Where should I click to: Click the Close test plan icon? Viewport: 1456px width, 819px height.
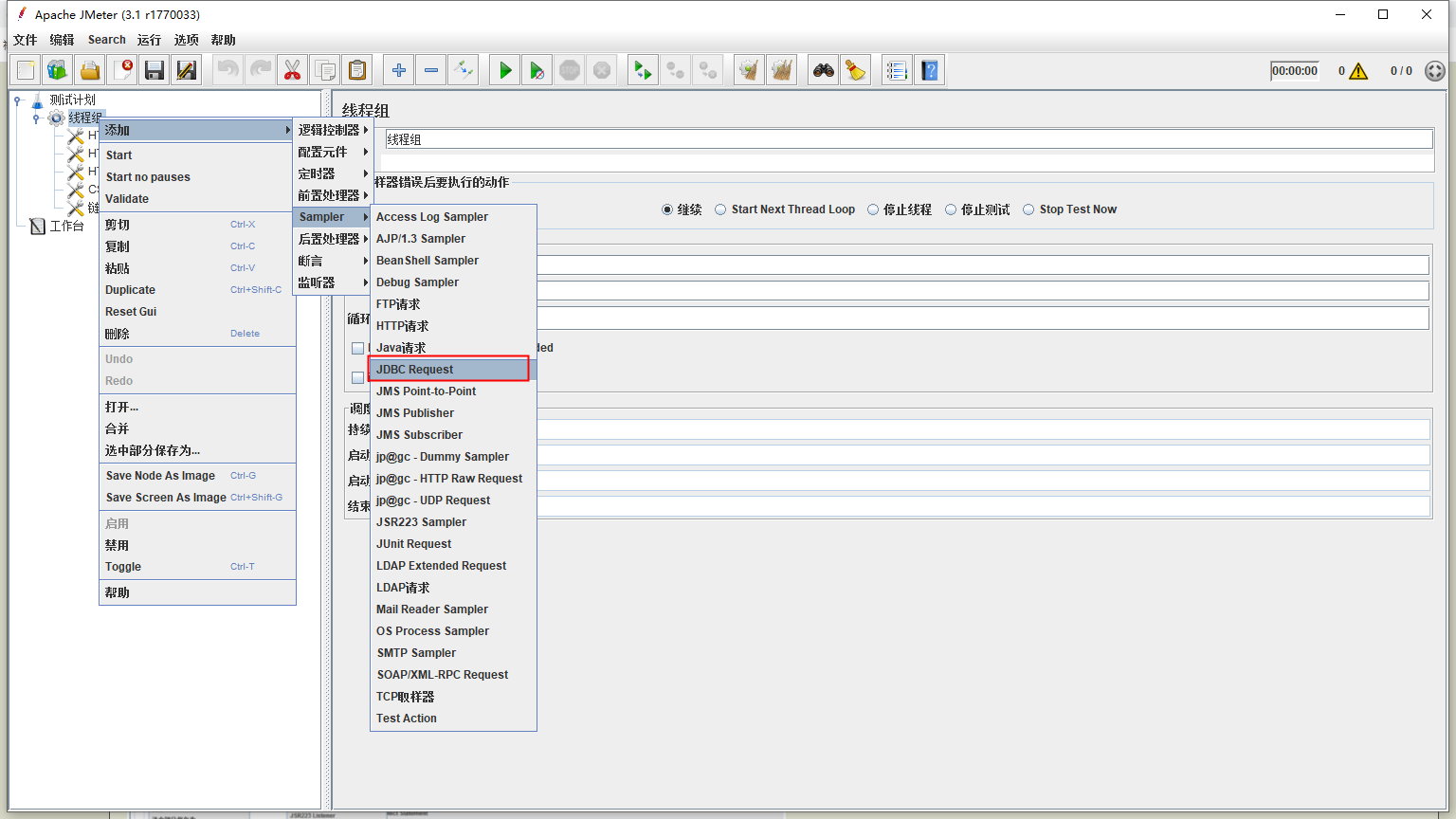click(x=122, y=70)
